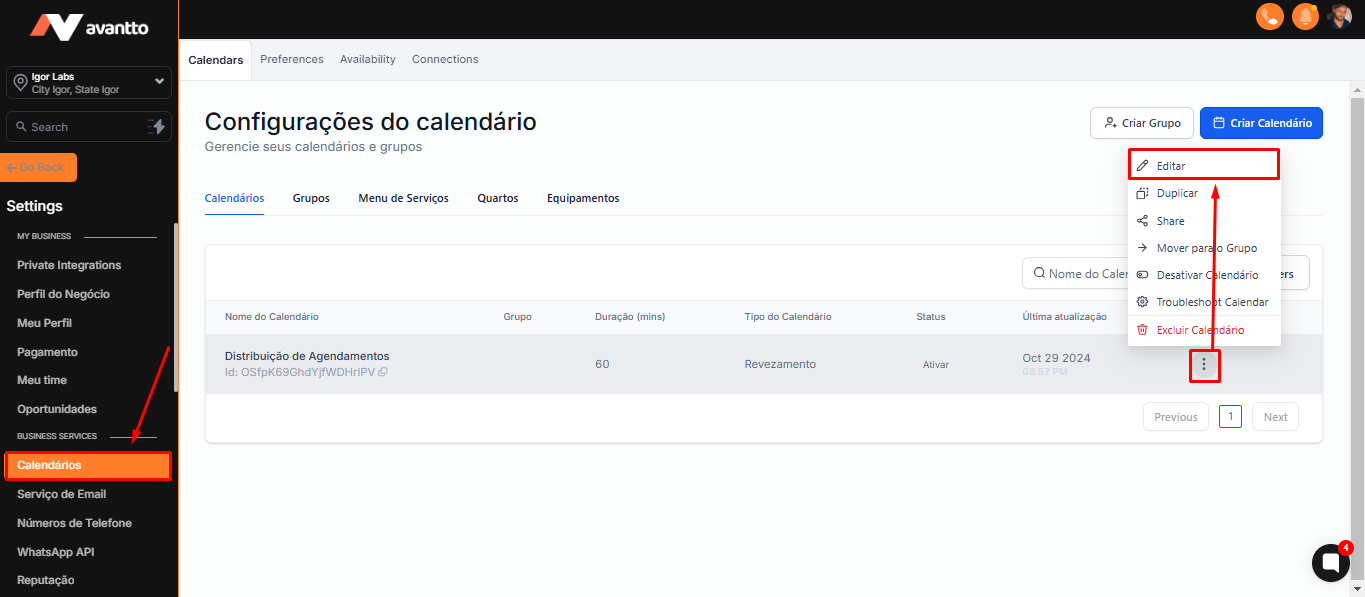Open the notifications bell icon

(1304, 17)
